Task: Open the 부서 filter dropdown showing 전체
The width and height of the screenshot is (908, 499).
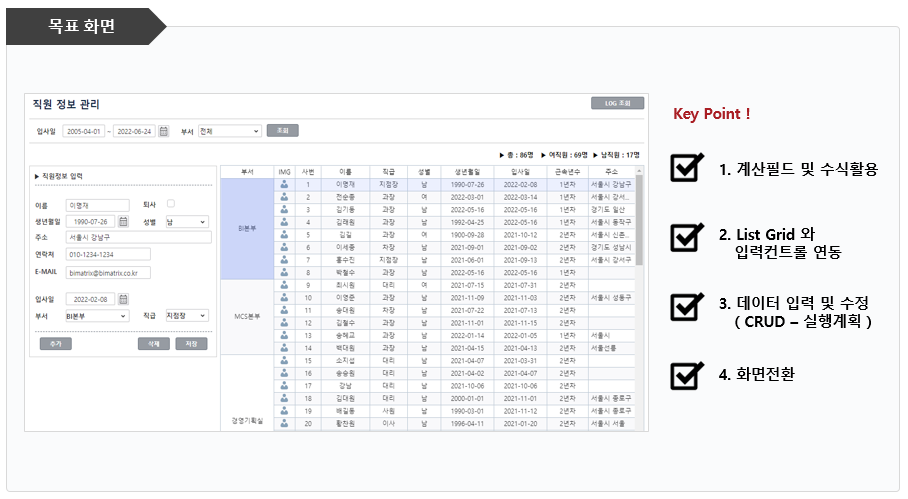Action: pos(229,131)
